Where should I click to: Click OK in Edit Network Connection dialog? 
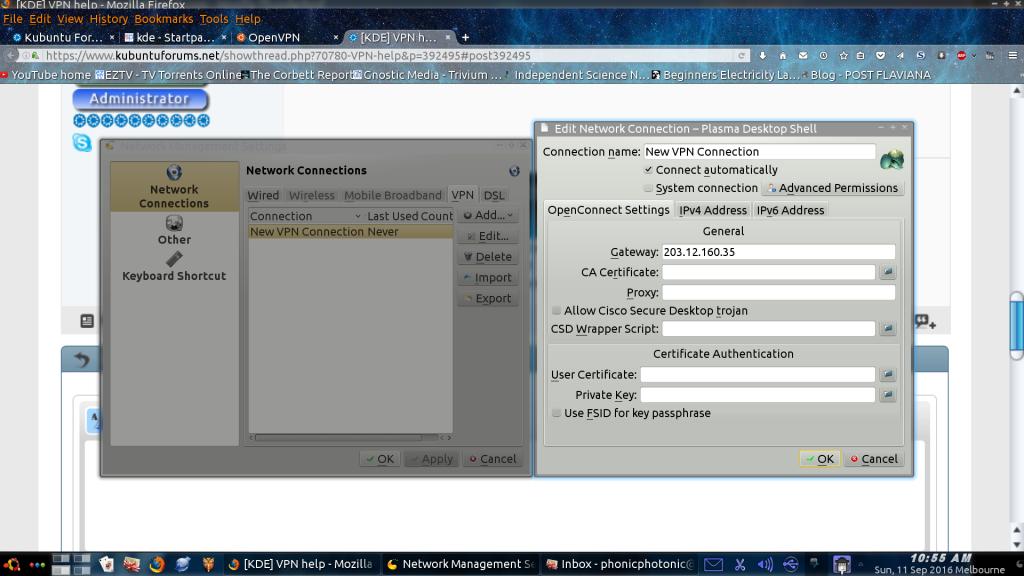point(819,459)
